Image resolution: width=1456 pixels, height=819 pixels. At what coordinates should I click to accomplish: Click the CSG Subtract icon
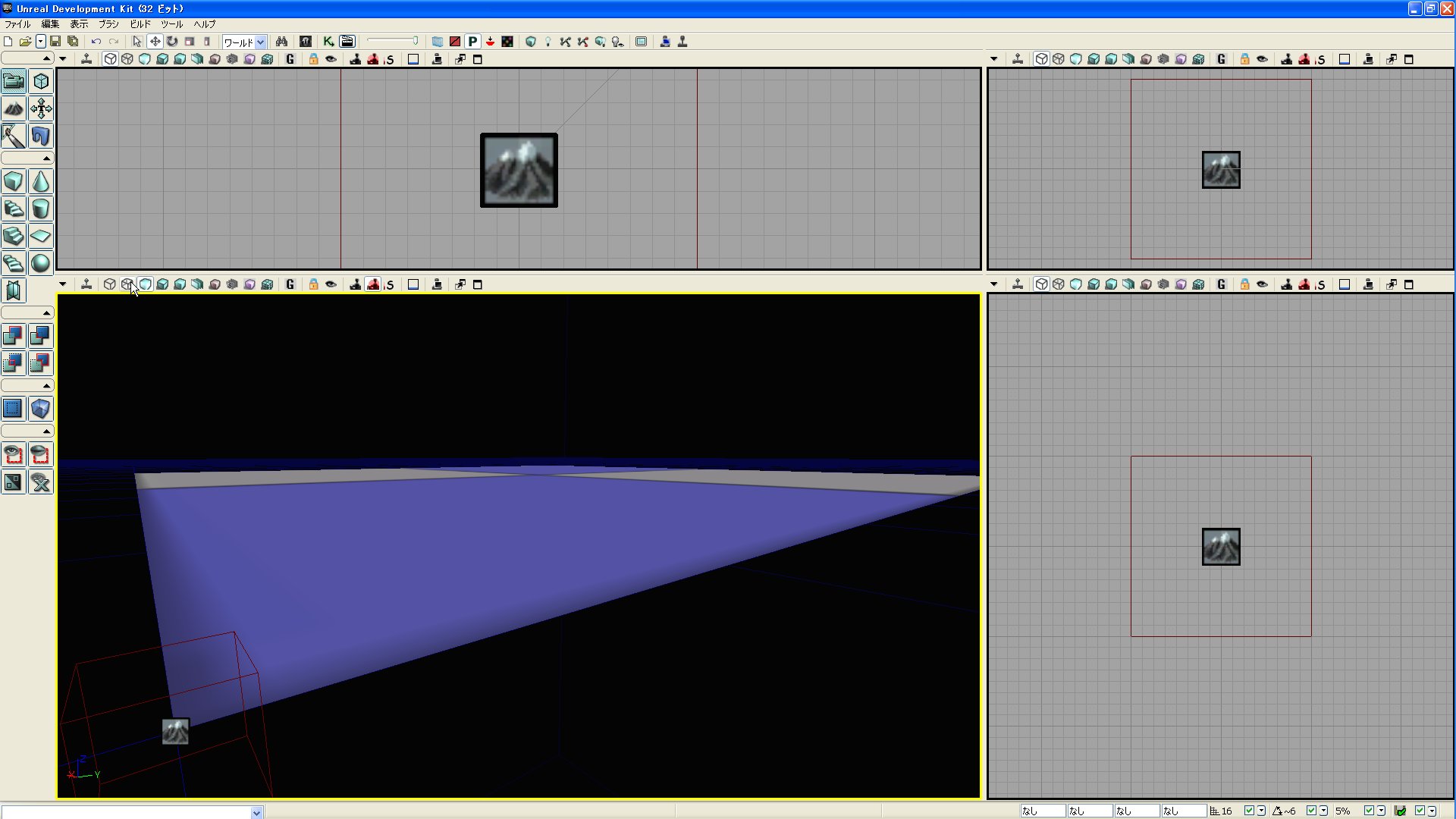click(41, 336)
